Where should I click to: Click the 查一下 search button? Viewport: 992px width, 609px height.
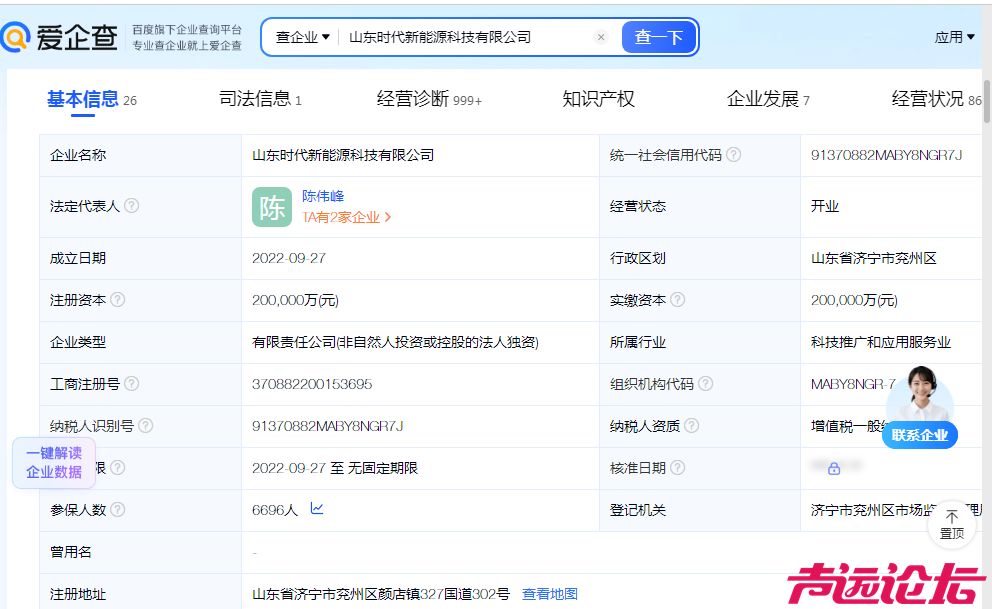[x=659, y=37]
